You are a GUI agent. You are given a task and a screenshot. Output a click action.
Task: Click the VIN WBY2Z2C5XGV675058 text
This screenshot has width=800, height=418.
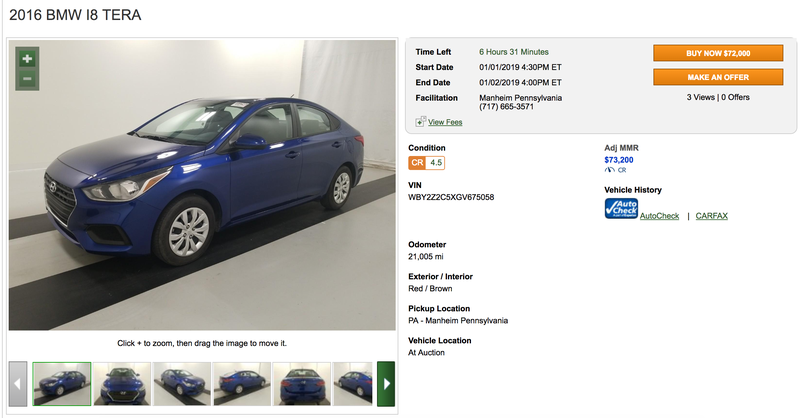tap(451, 197)
